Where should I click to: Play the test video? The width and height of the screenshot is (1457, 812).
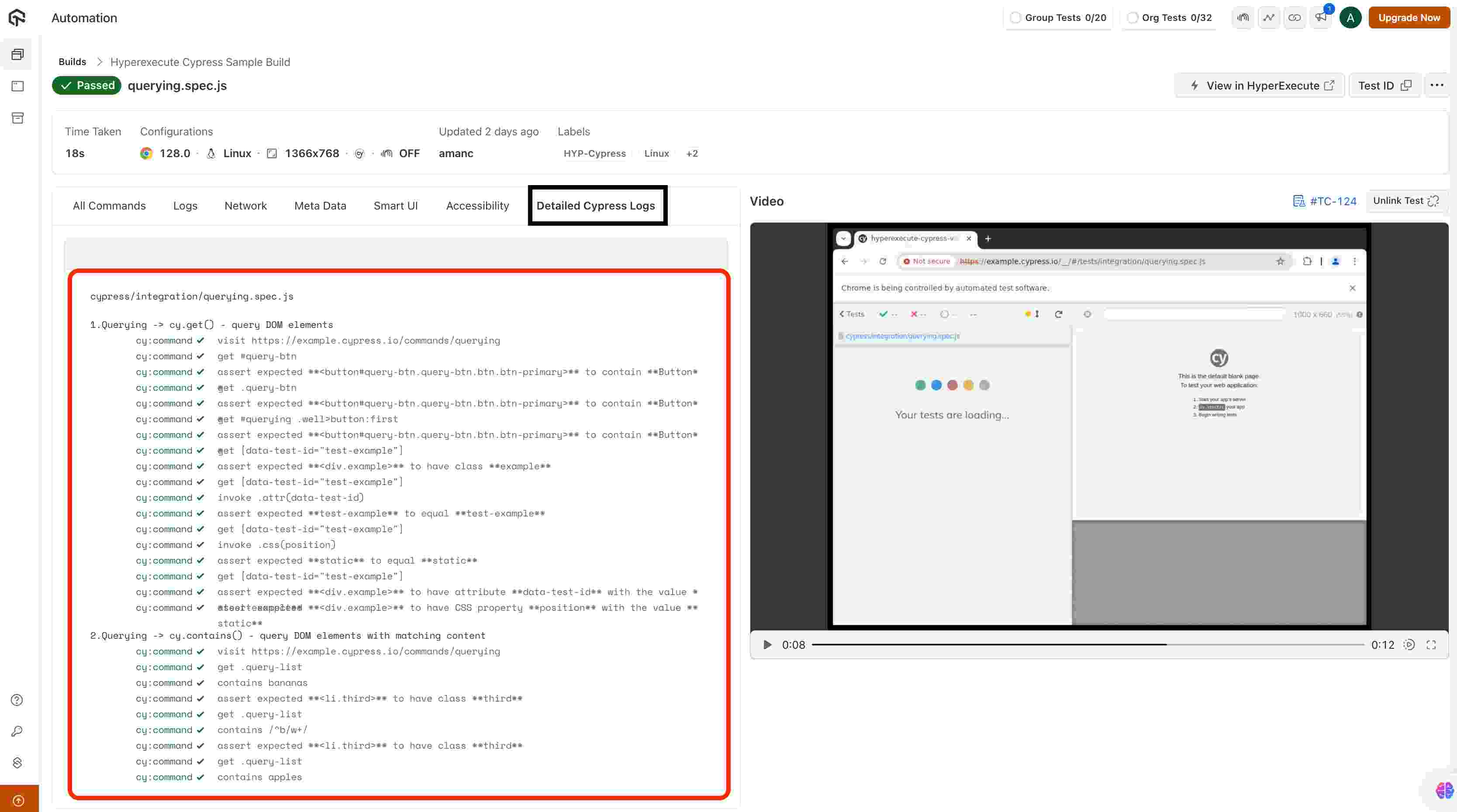point(767,645)
